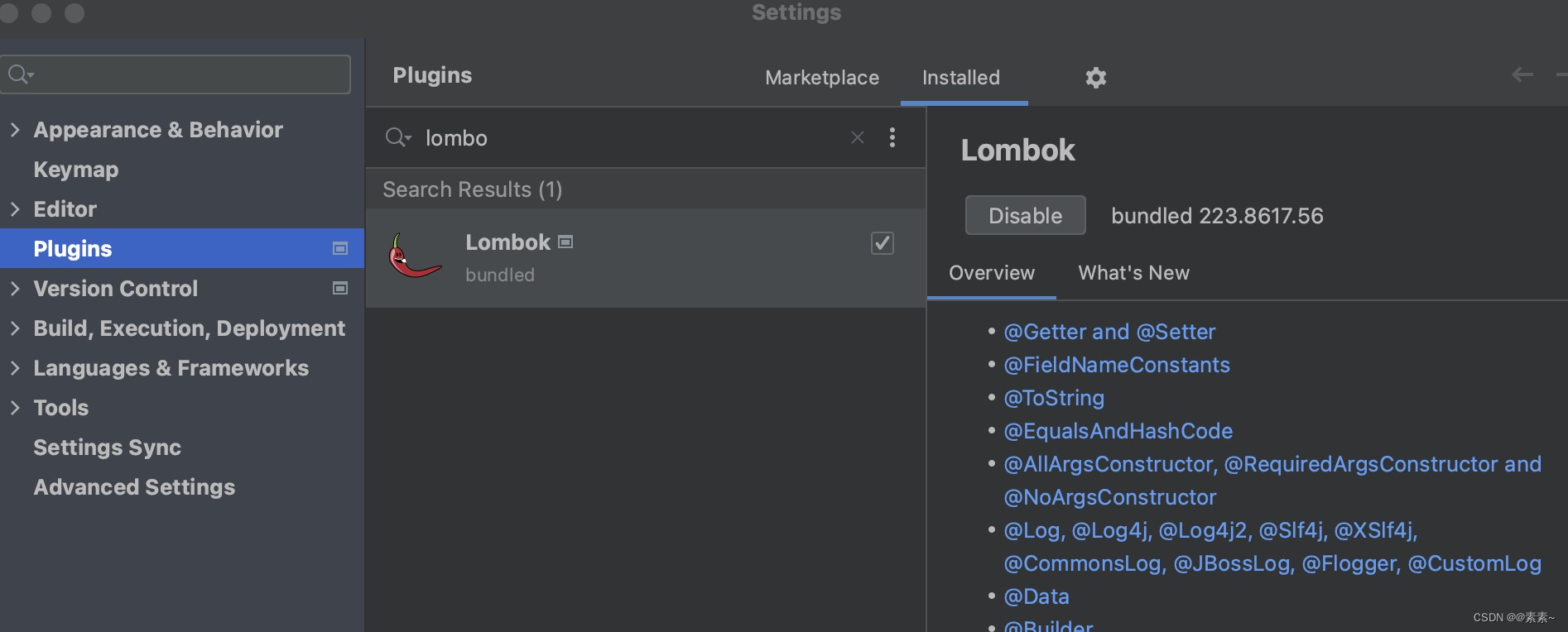Viewport: 1568px width, 632px height.
Task: Open the @EqualsAndHashCode link
Action: click(x=1118, y=431)
